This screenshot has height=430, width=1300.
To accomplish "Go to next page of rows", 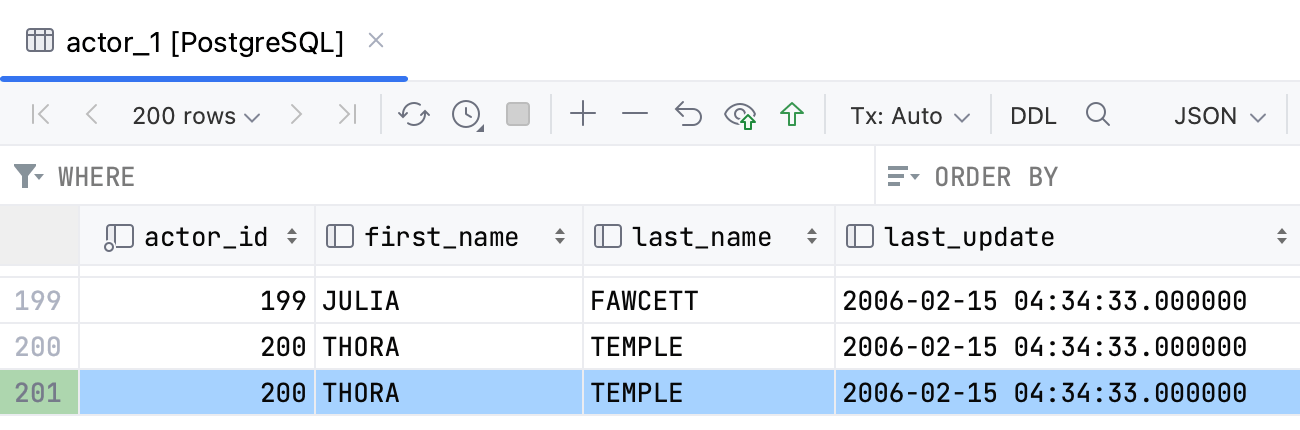I will point(296,115).
